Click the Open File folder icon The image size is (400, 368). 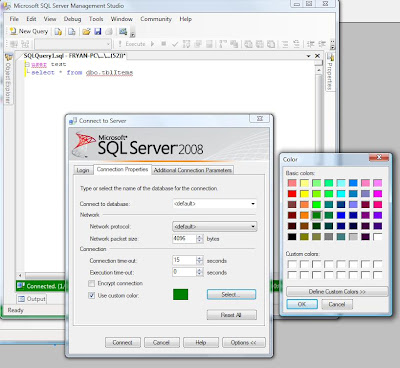[x=86, y=32]
